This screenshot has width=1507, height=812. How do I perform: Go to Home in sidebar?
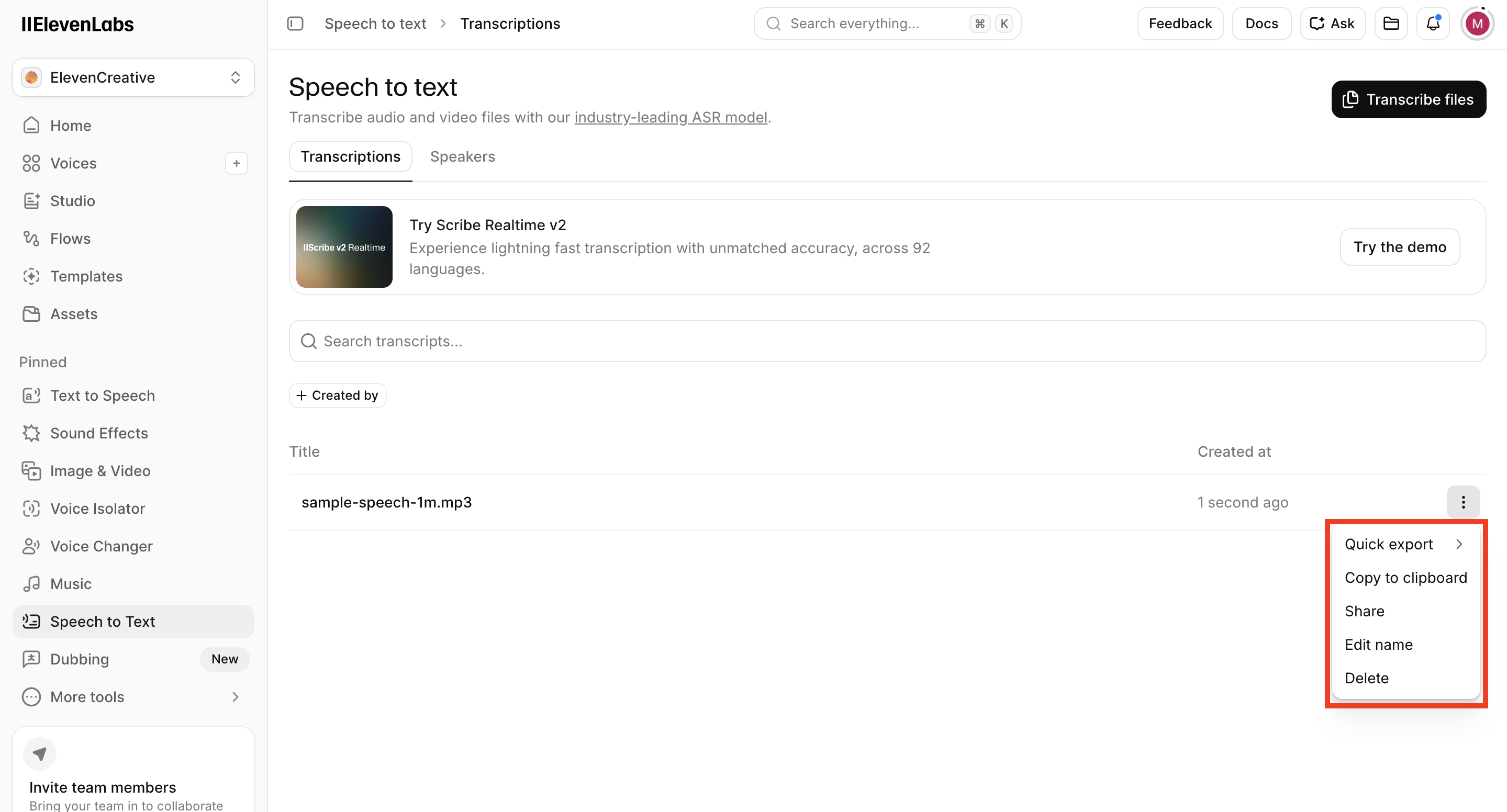click(133, 125)
